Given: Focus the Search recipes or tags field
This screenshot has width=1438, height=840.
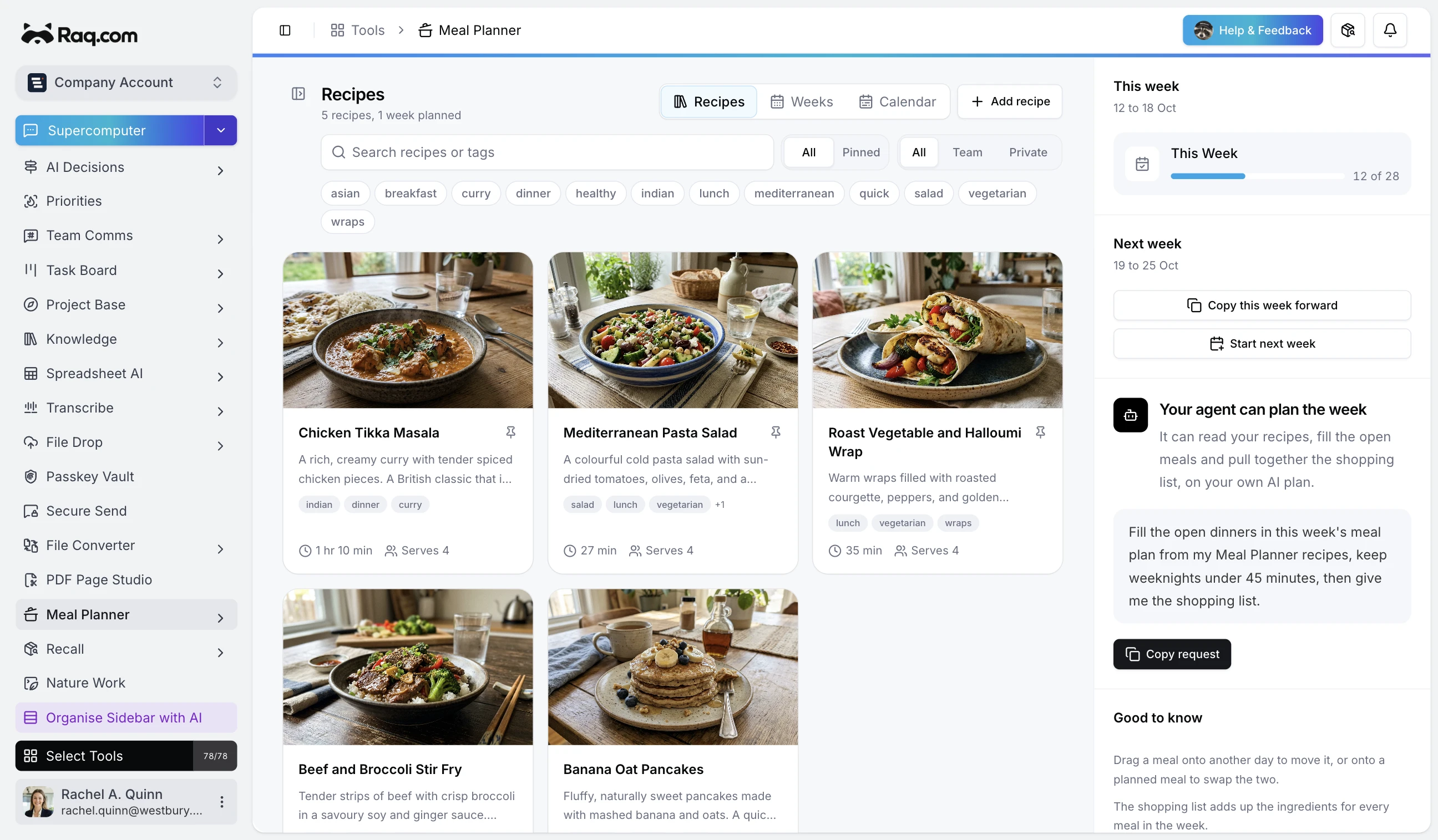Looking at the screenshot, I should [546, 152].
